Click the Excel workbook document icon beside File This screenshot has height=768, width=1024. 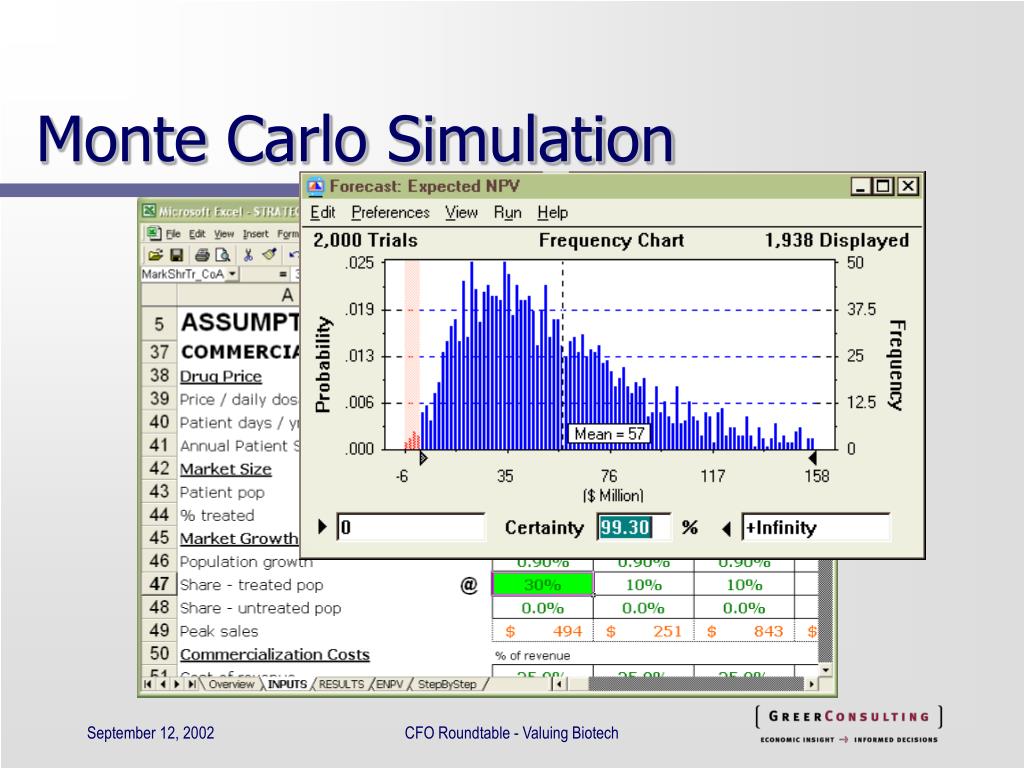pos(153,233)
